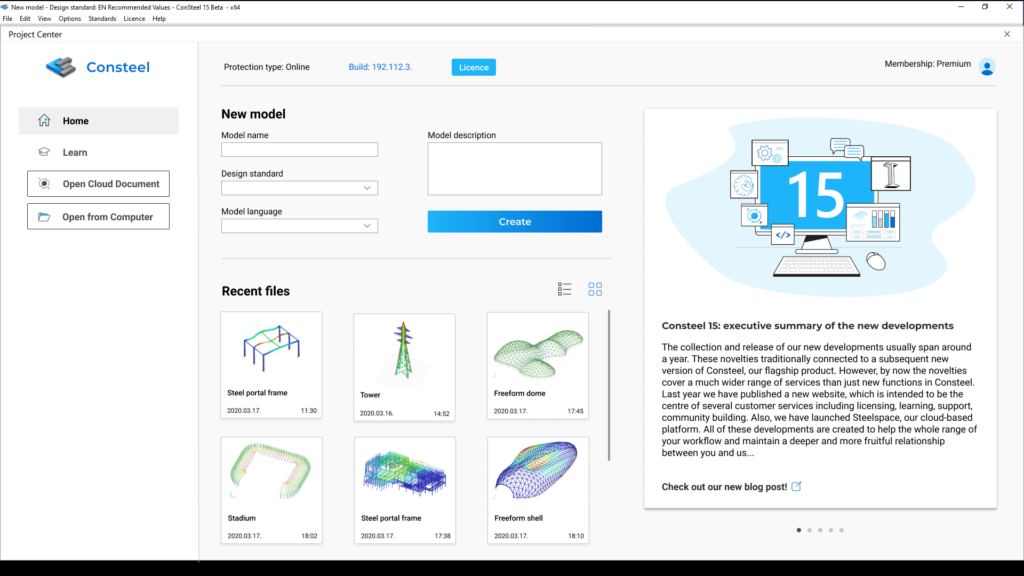The width and height of the screenshot is (1024, 576).
Task: Click the Consteel 15 executive summary headline
Action: pos(807,326)
